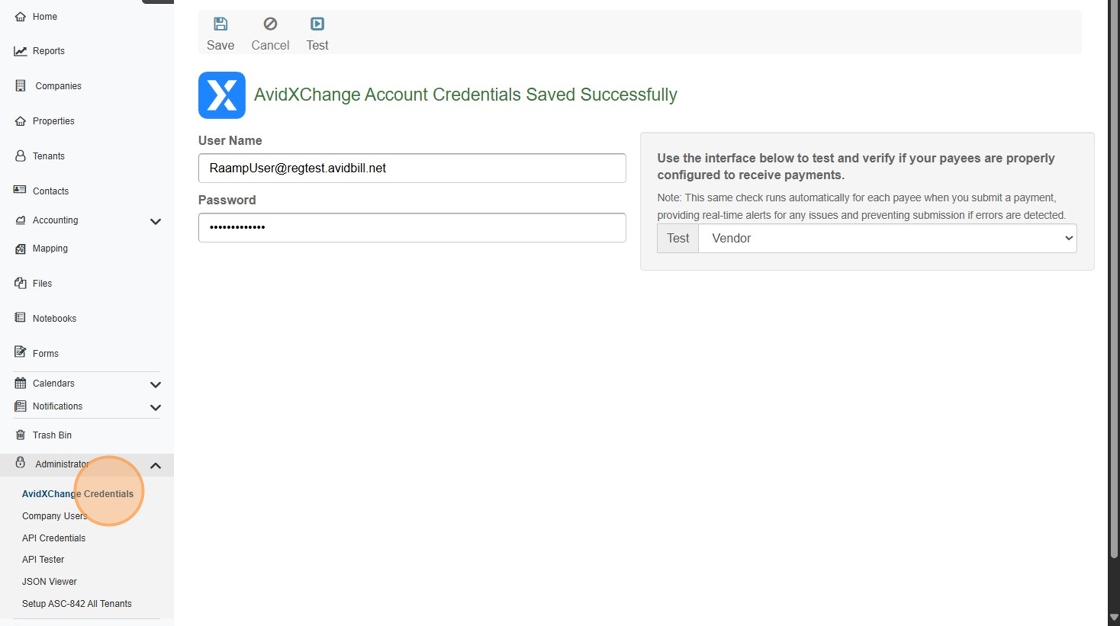Click the Cancel circle-slash icon

[x=270, y=24]
